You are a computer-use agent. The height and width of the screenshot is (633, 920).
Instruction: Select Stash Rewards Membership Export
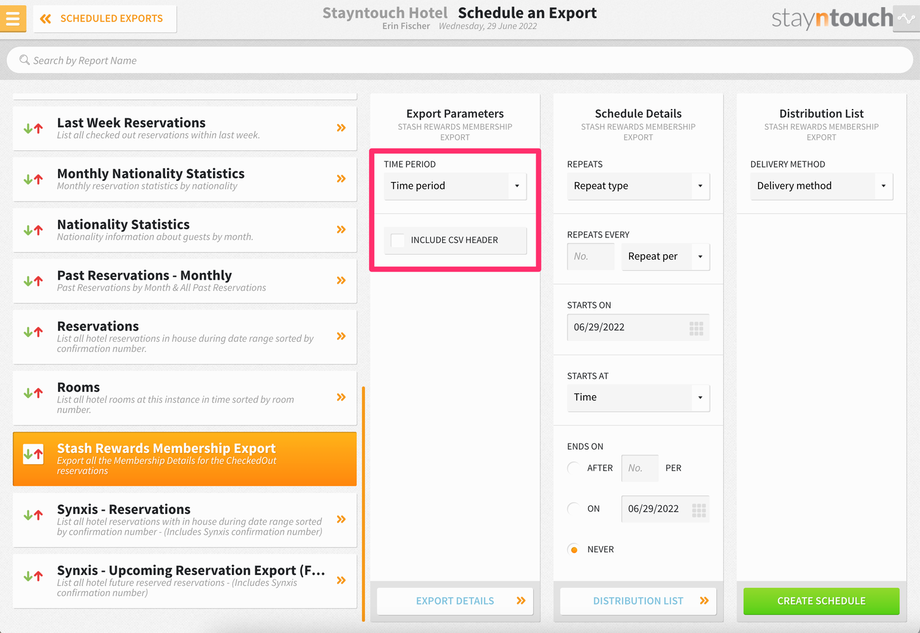[x=184, y=459]
